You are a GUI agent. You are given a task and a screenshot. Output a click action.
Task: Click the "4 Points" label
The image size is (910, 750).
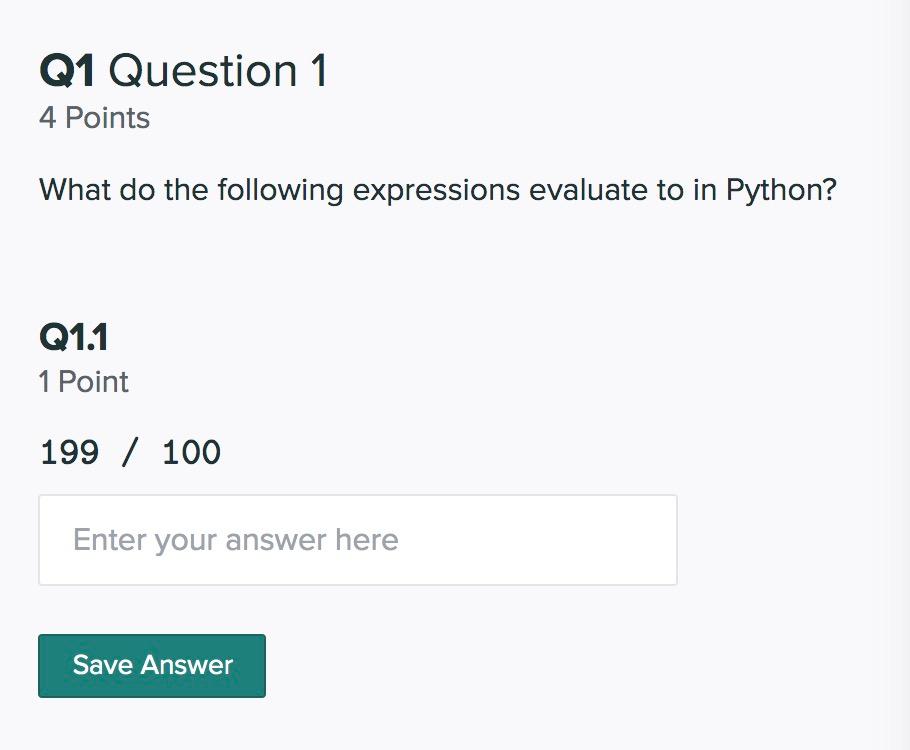click(94, 118)
